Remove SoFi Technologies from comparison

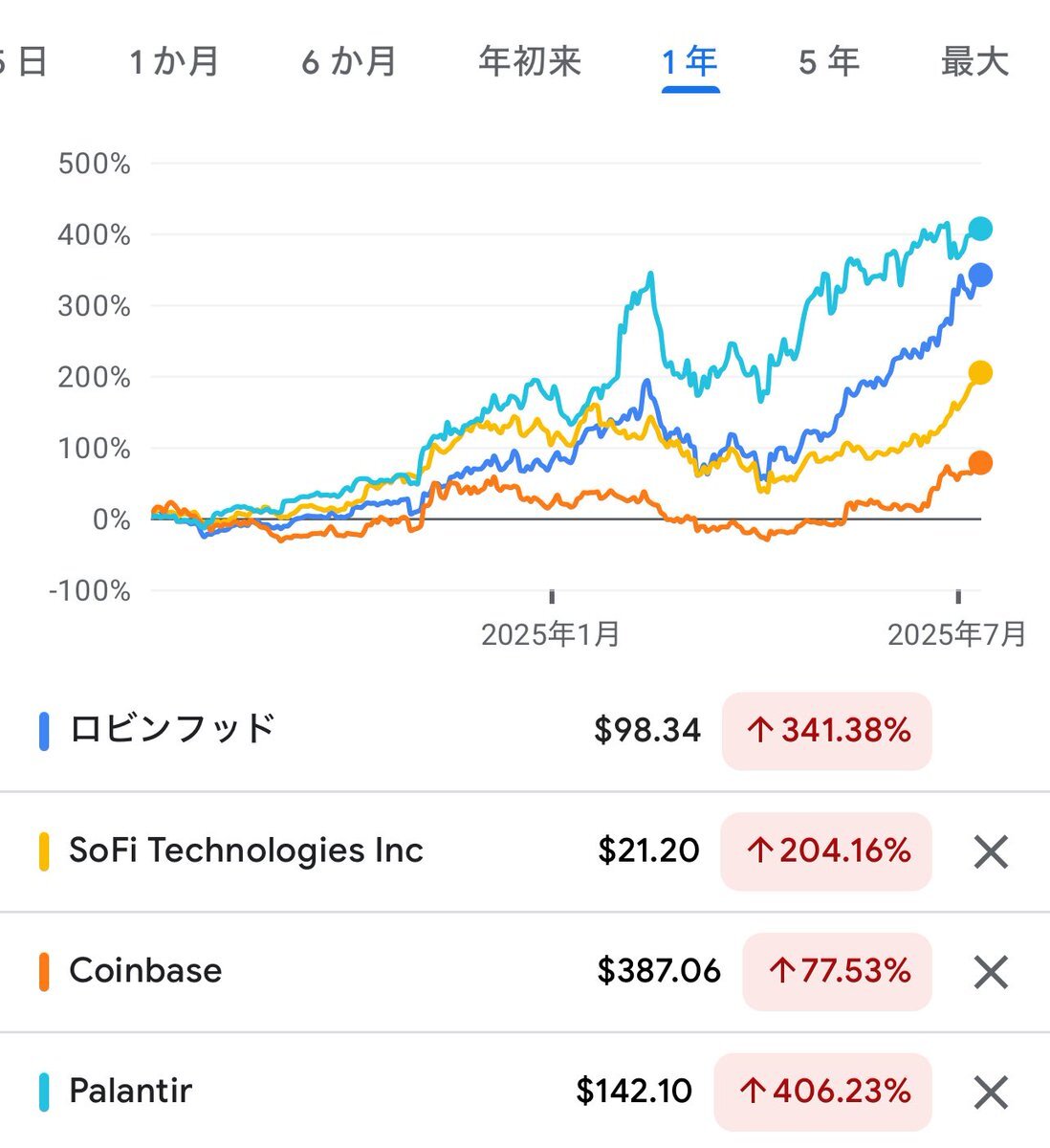point(991,851)
